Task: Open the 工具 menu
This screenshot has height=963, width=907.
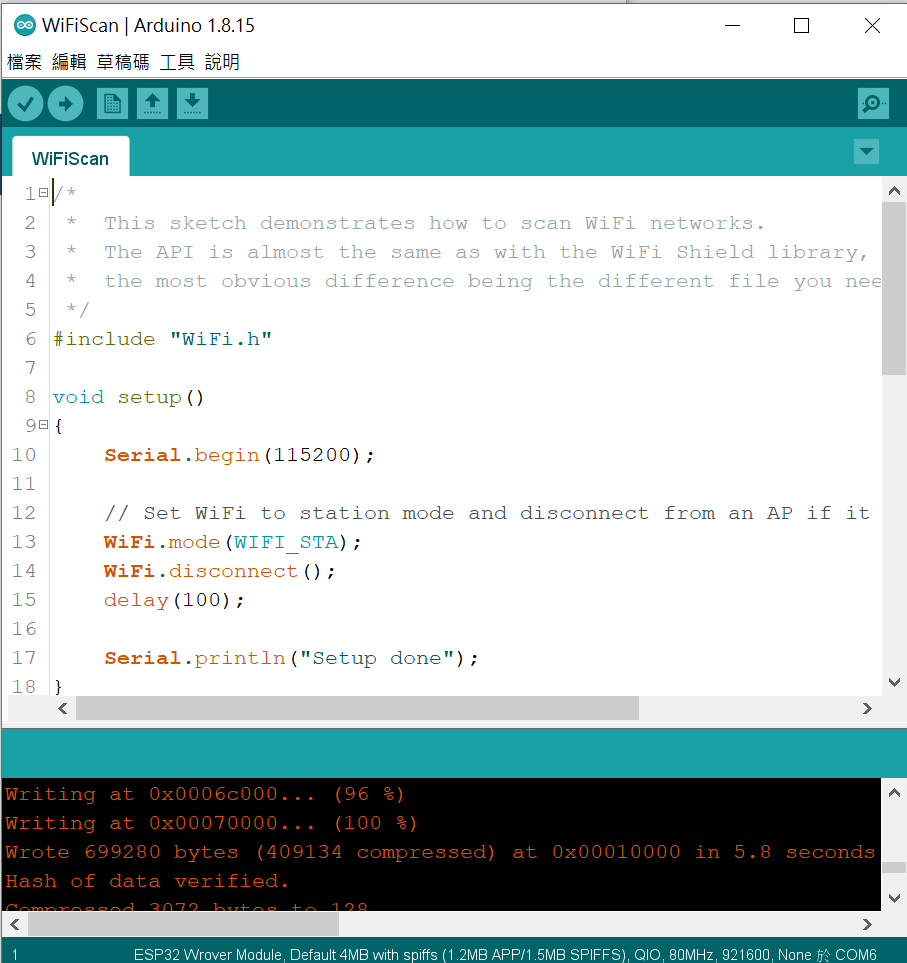Action: point(177,62)
